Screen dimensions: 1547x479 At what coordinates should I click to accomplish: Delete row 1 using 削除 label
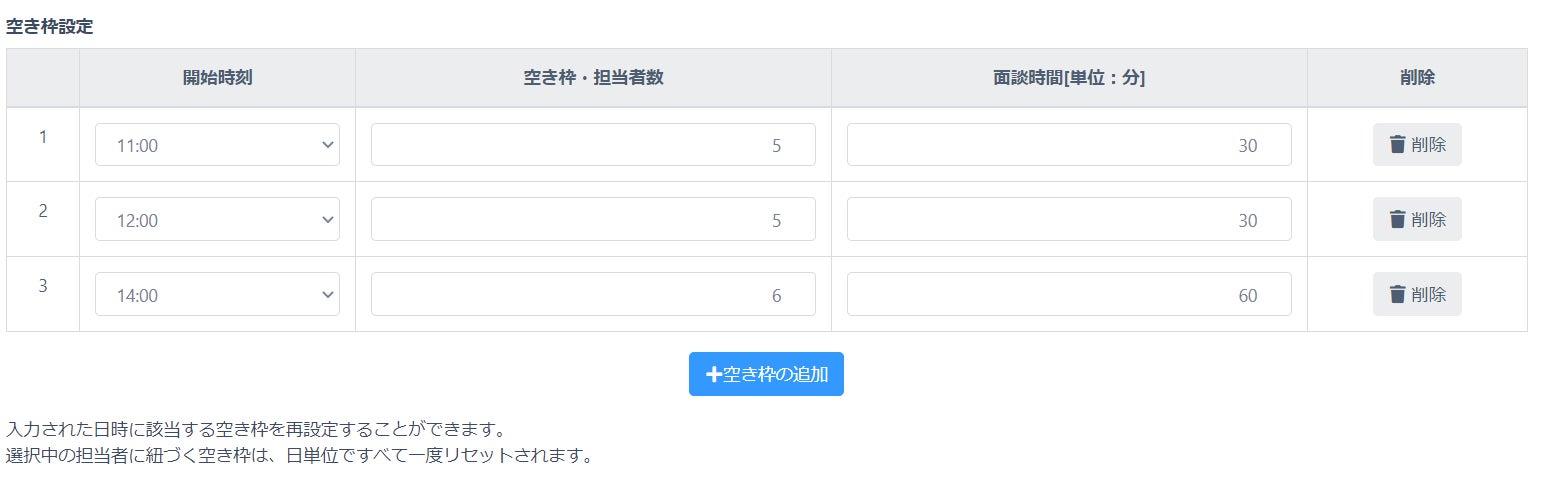(x=1429, y=145)
